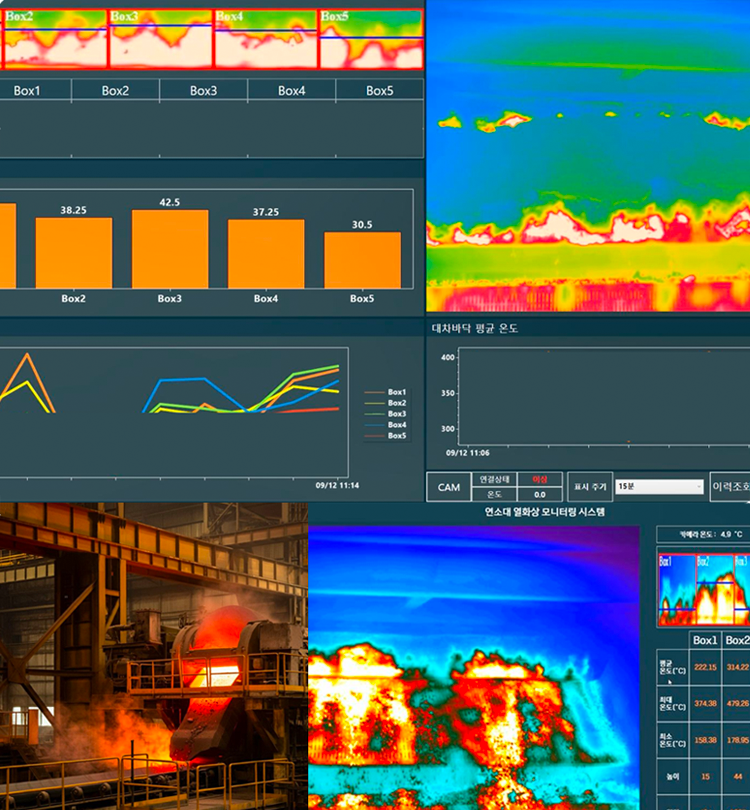Click the 대차바닥 평균 온도 chart area
The height and width of the screenshot is (810, 750).
pos(590,400)
